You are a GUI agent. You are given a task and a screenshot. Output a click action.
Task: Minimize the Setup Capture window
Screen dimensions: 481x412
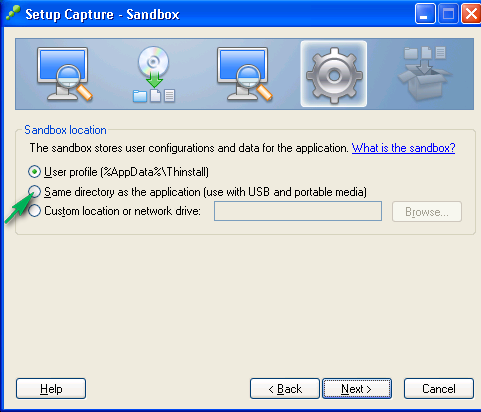point(425,14)
